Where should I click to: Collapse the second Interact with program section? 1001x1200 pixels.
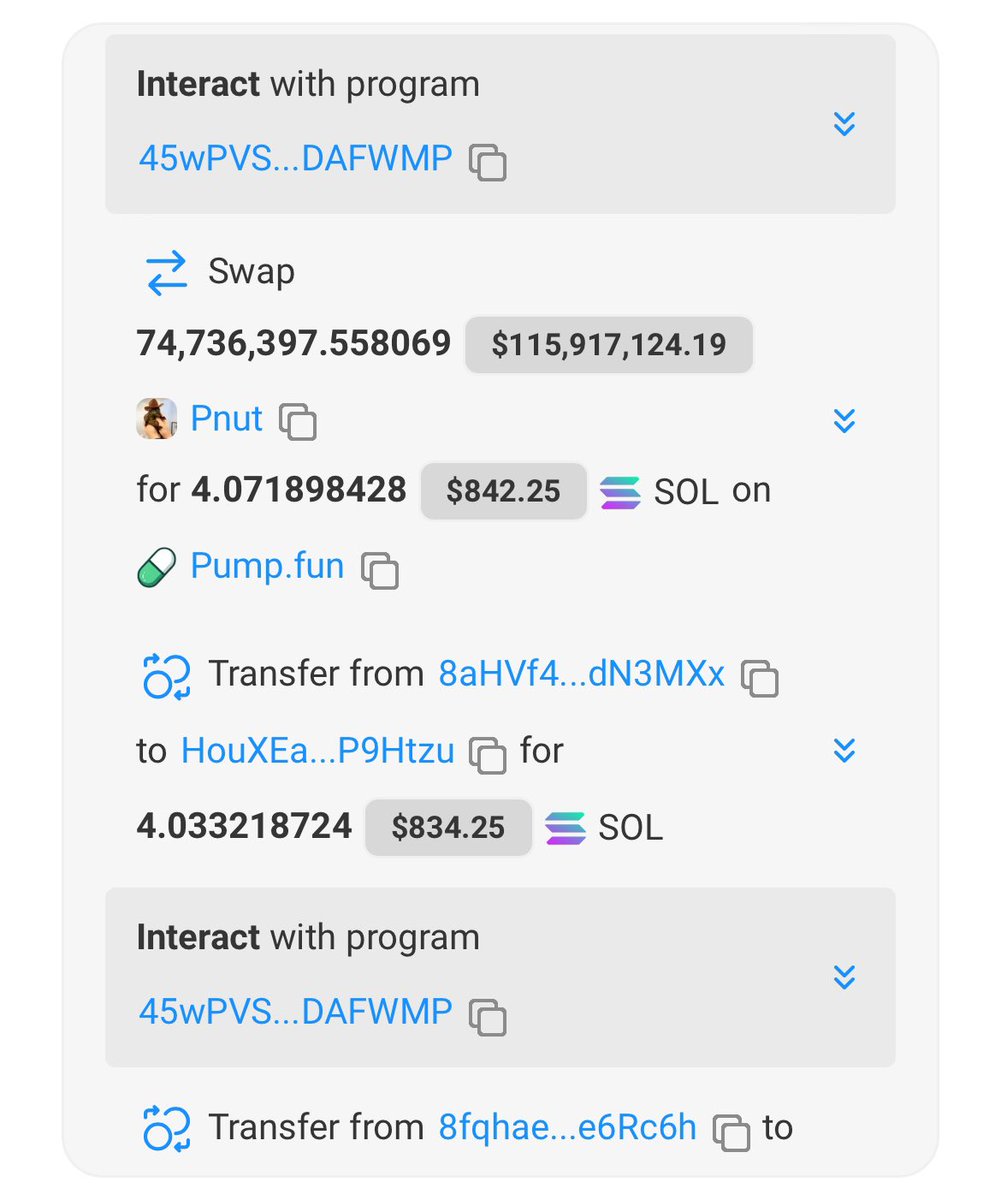pos(846,977)
